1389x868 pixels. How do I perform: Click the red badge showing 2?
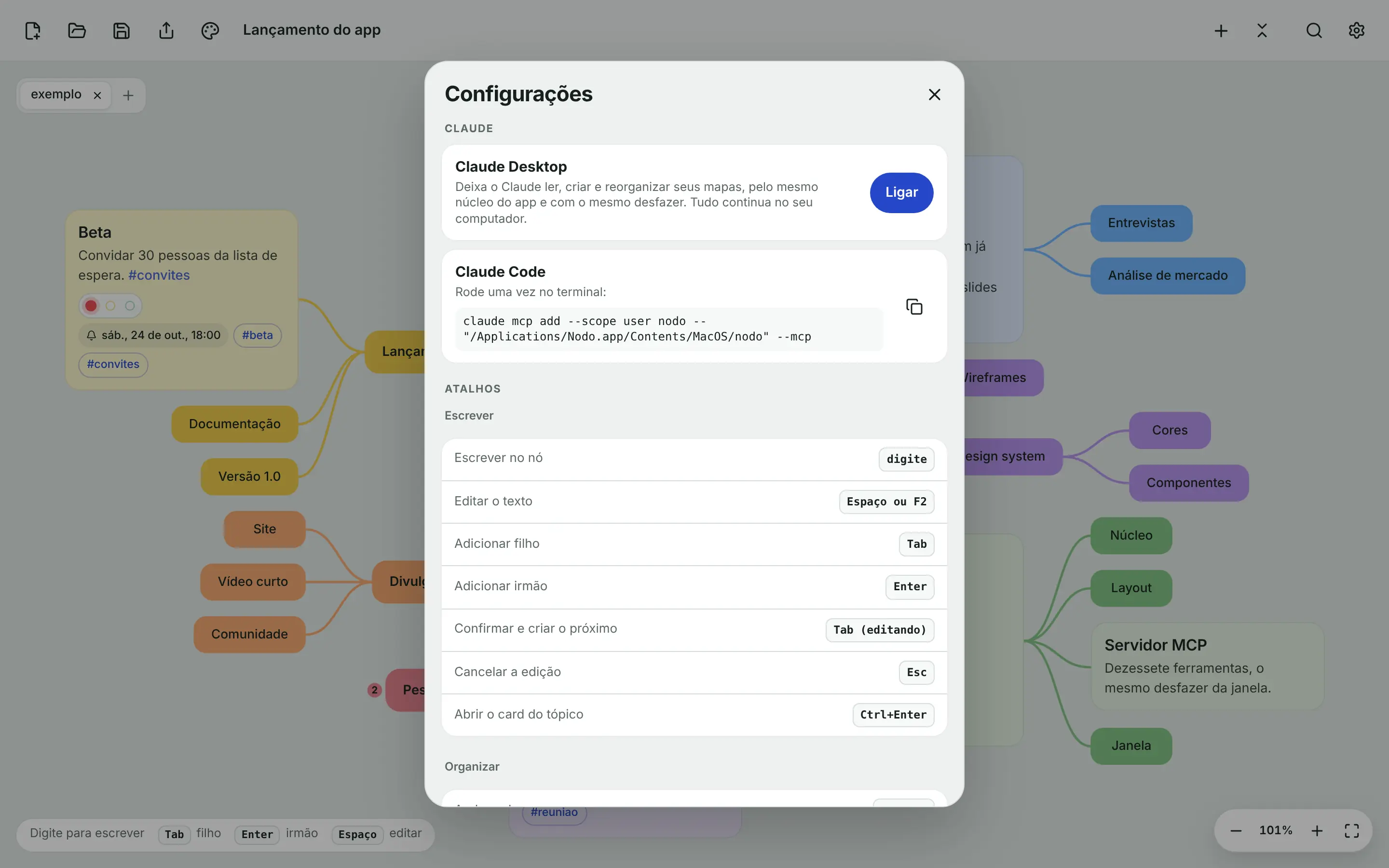374,690
